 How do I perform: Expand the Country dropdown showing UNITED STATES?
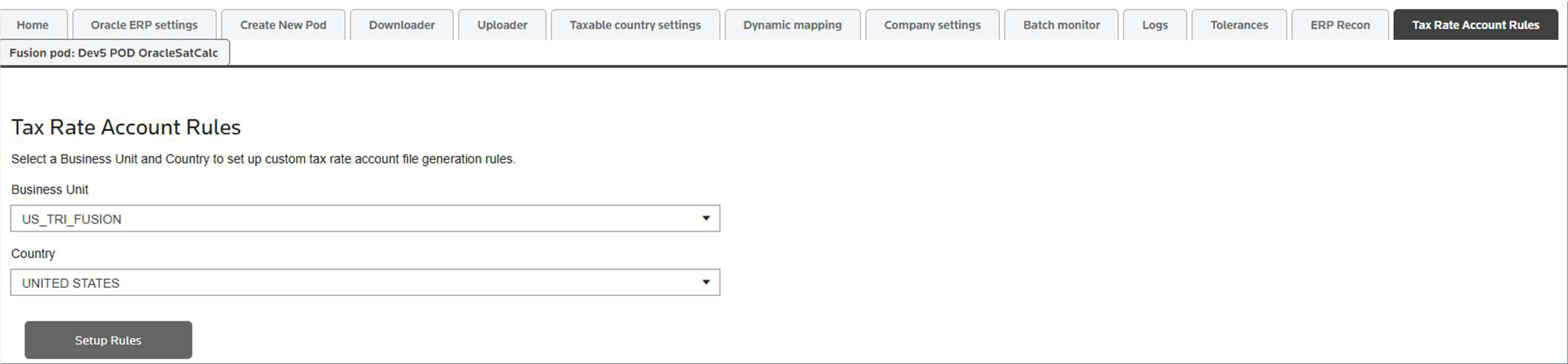click(355, 283)
